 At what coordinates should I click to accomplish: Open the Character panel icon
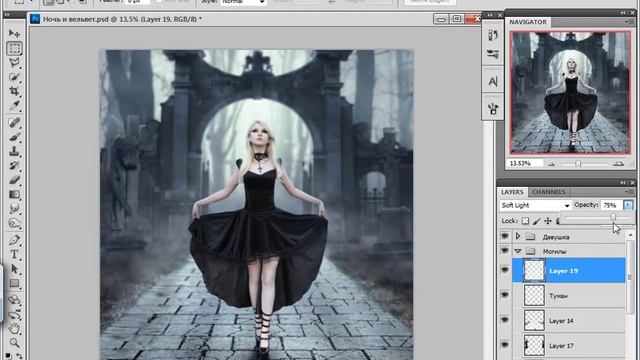click(493, 81)
